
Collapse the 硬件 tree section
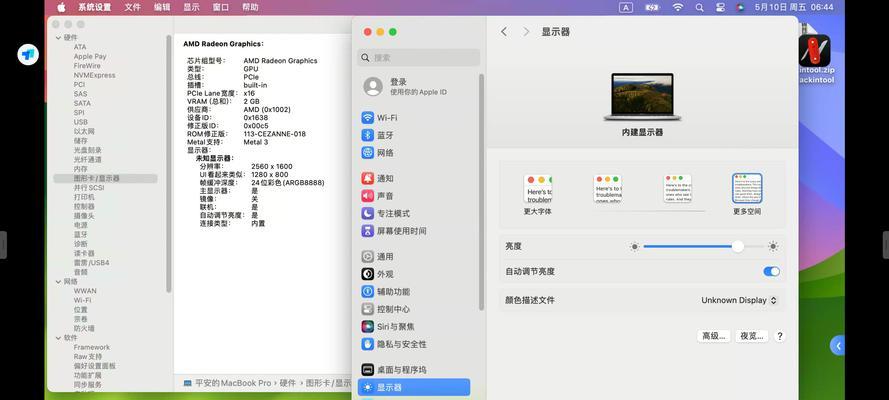pos(58,37)
